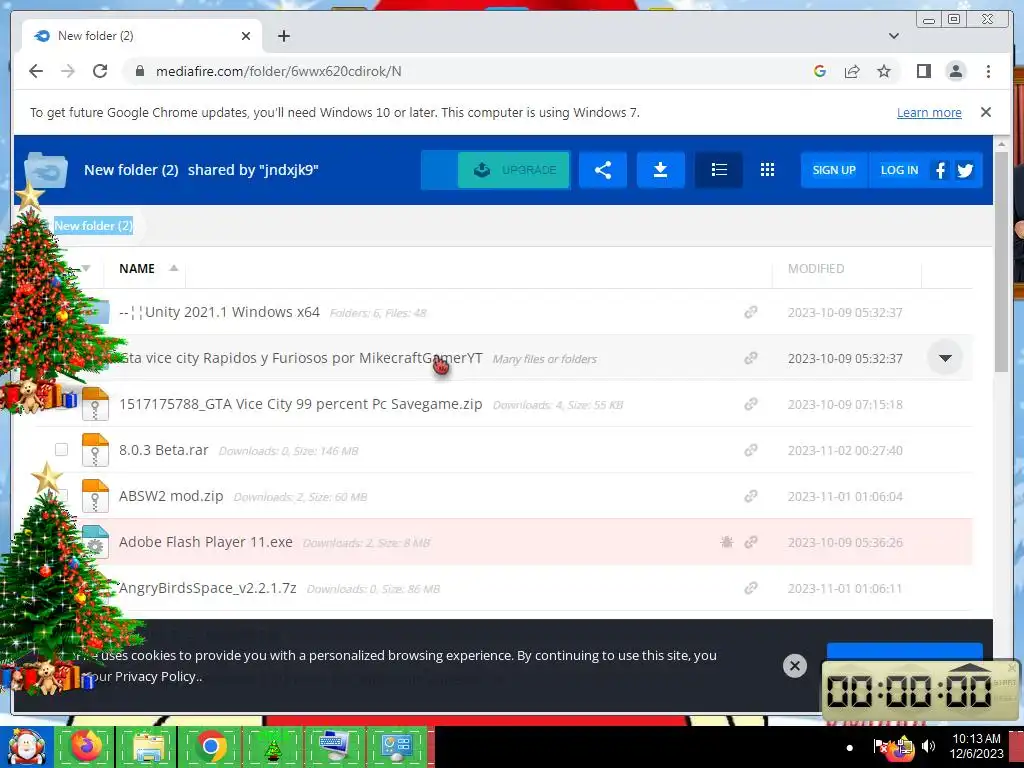Screen dimensions: 1024x768
Task: Open 1517175788_GTA Vice City Savegame.zip file
Action: (x=300, y=404)
